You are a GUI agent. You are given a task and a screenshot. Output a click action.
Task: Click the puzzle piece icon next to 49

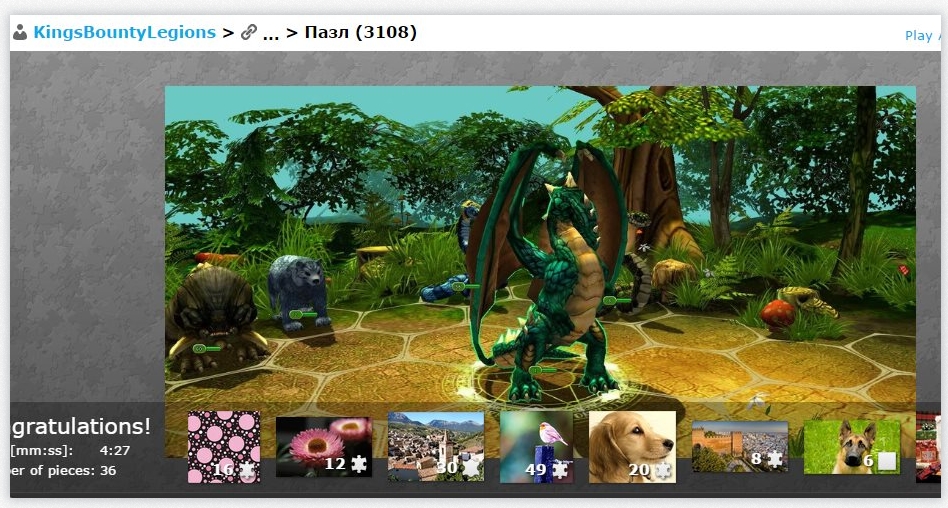[559, 469]
